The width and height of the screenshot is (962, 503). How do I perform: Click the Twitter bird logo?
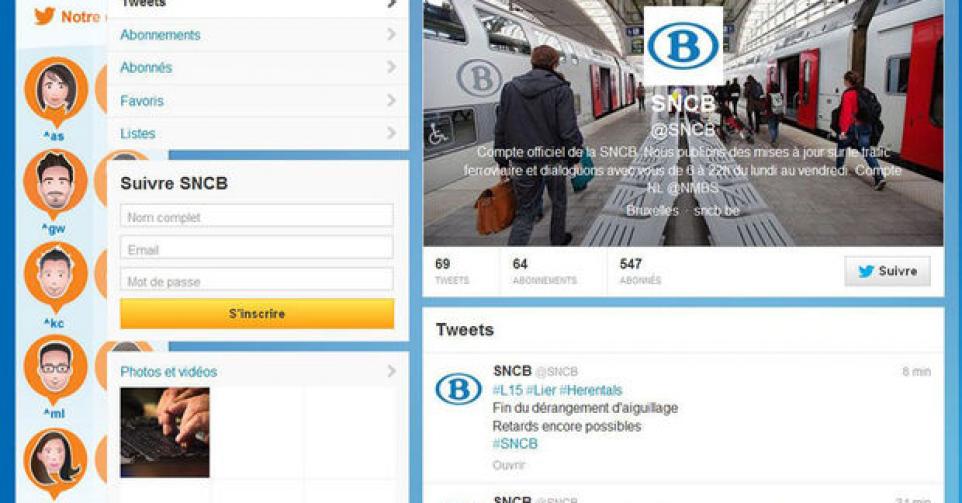45,16
